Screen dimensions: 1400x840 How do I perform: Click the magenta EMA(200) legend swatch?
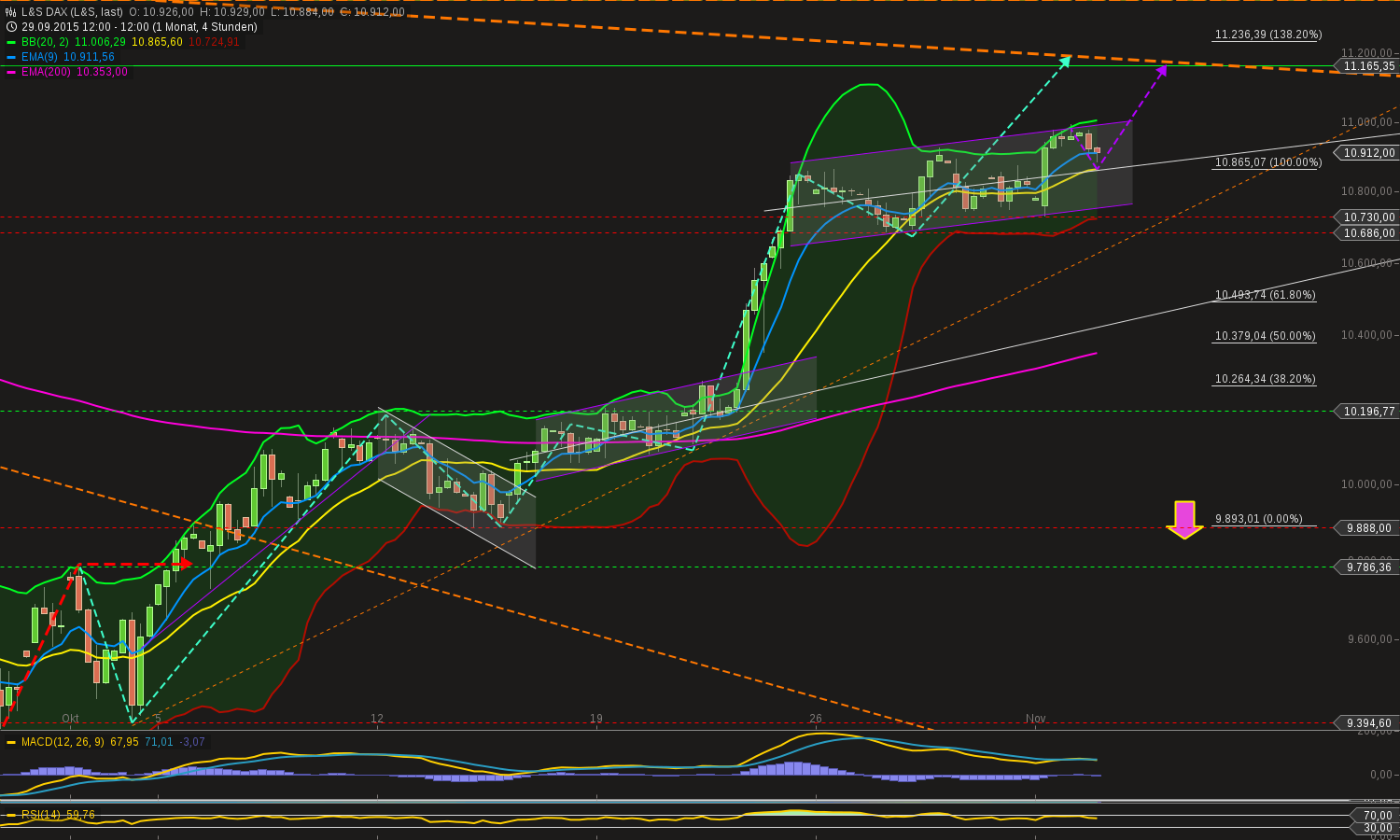click(11, 72)
